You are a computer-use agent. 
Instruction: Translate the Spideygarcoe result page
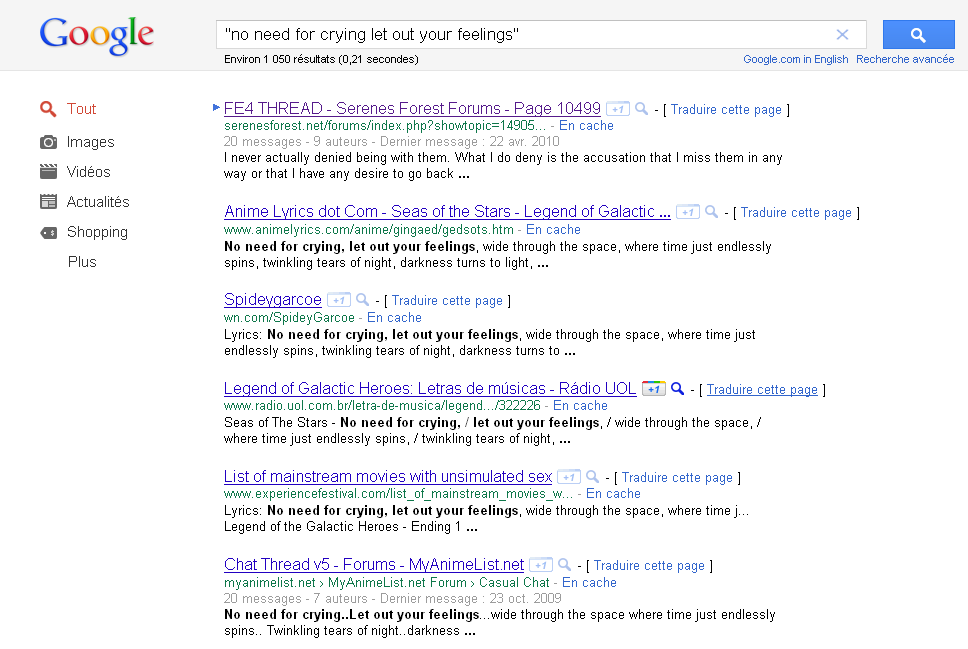tap(447, 301)
